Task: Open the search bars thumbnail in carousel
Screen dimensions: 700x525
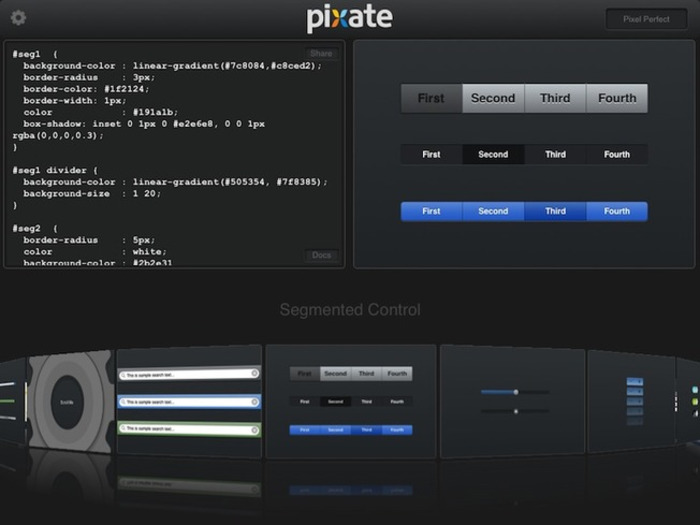Action: (x=189, y=401)
